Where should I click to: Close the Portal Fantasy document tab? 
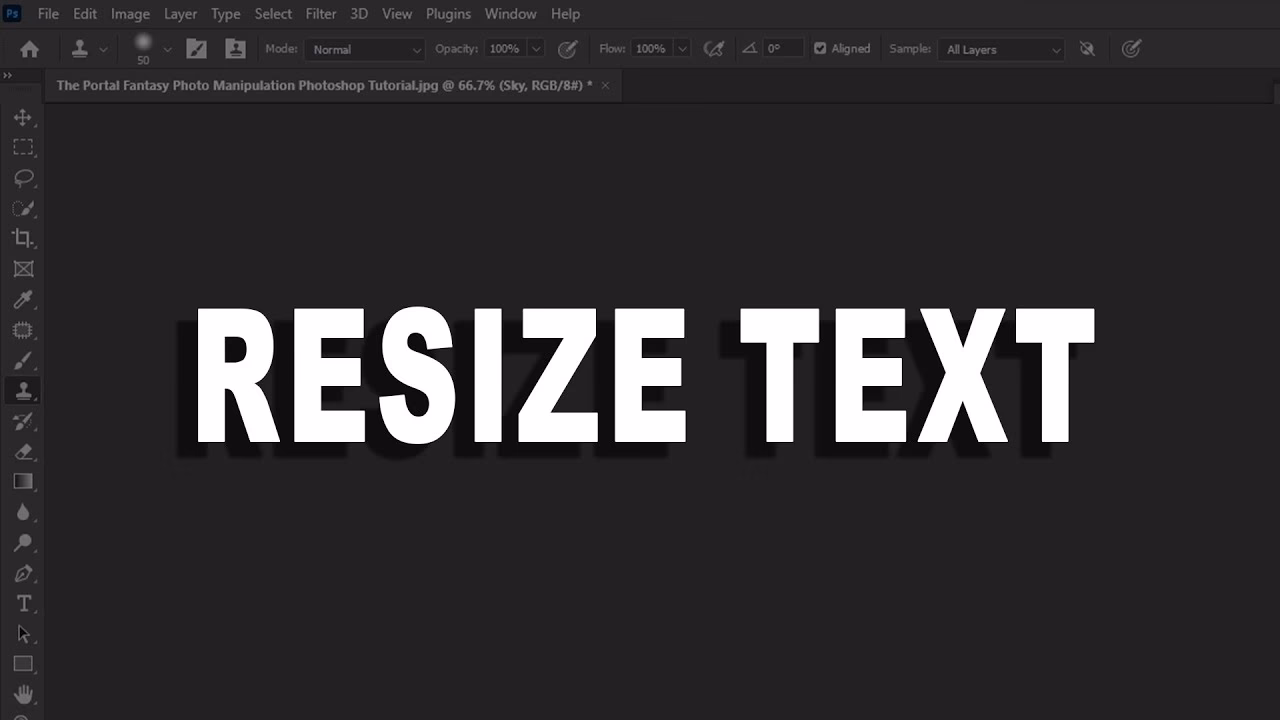point(605,86)
